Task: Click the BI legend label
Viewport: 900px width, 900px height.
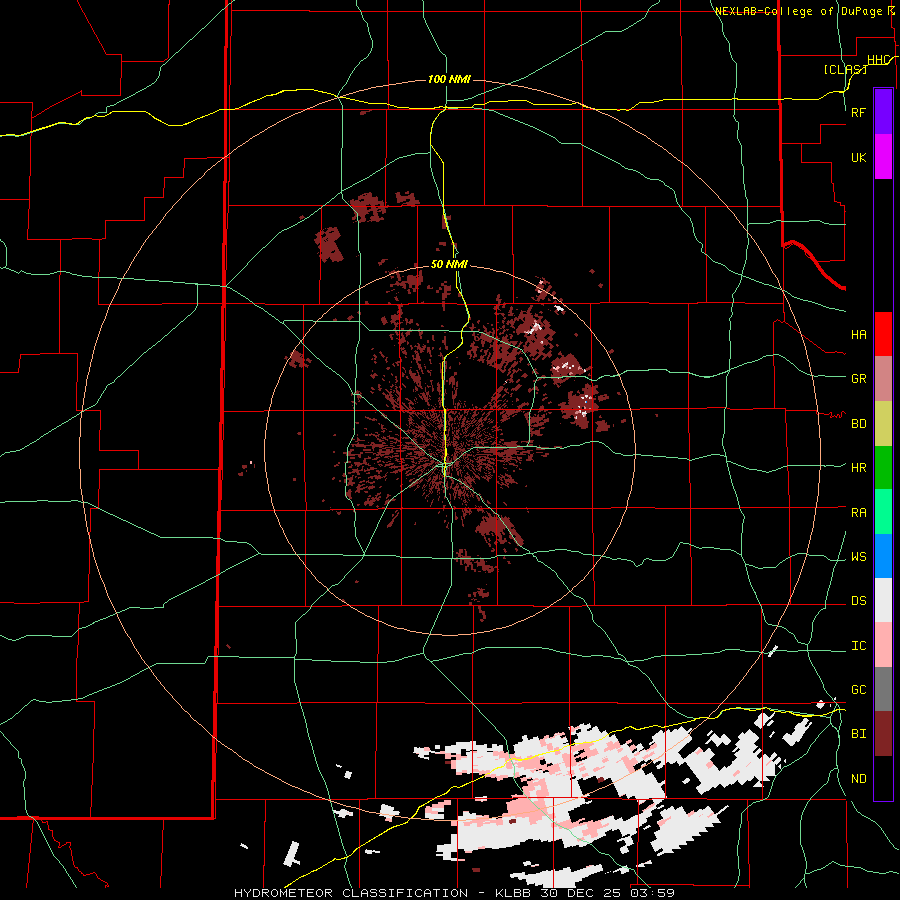Action: [x=859, y=734]
